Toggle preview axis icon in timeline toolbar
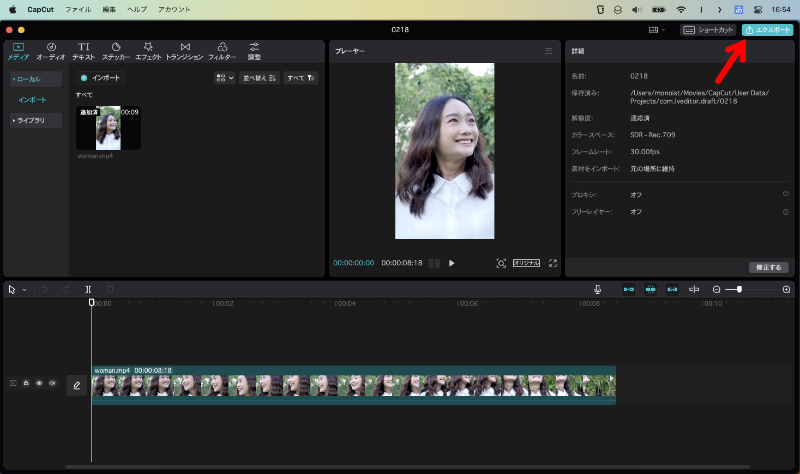Viewport: 800px width, 474px height. (x=694, y=289)
